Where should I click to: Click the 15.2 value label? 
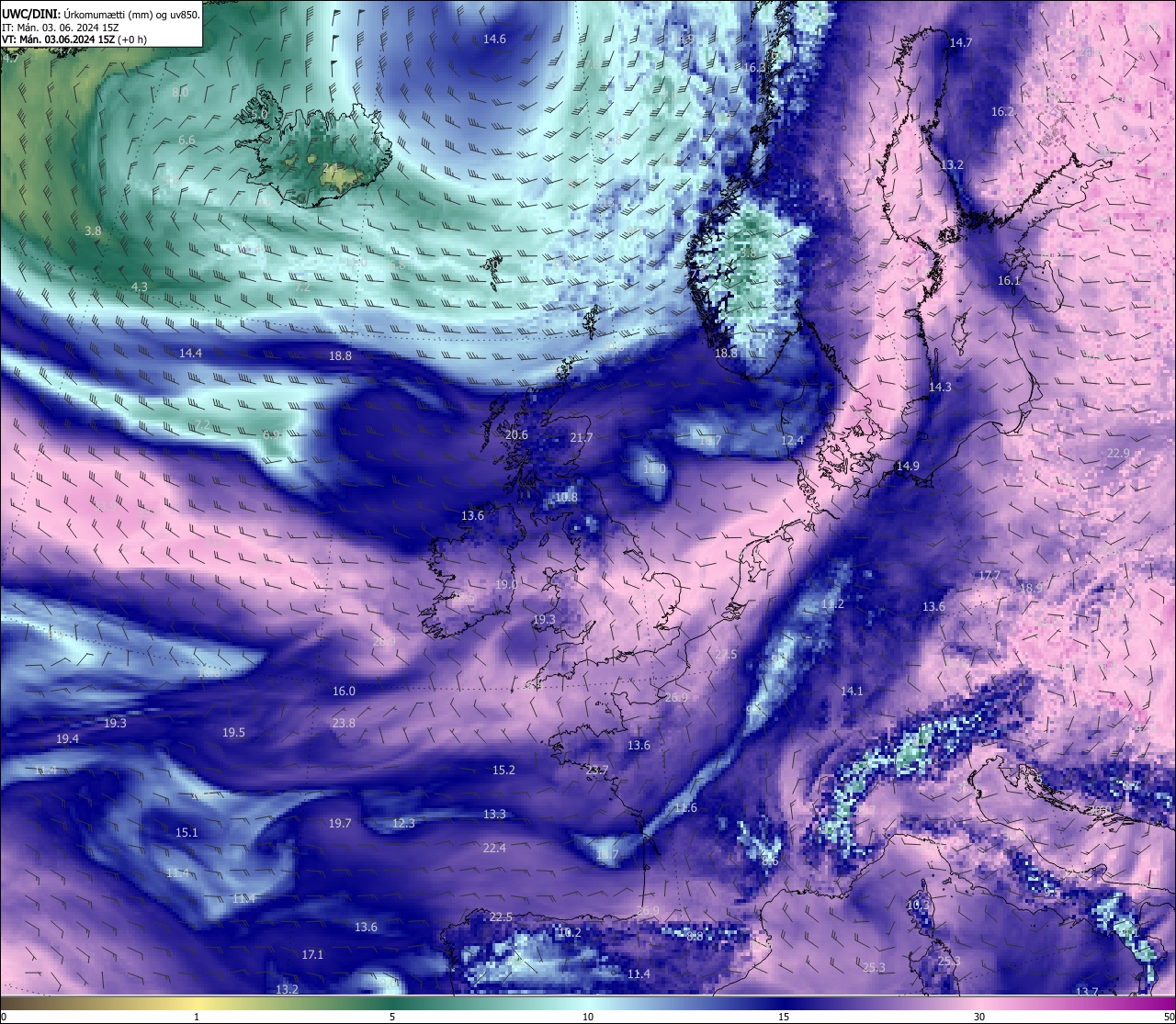click(x=503, y=770)
